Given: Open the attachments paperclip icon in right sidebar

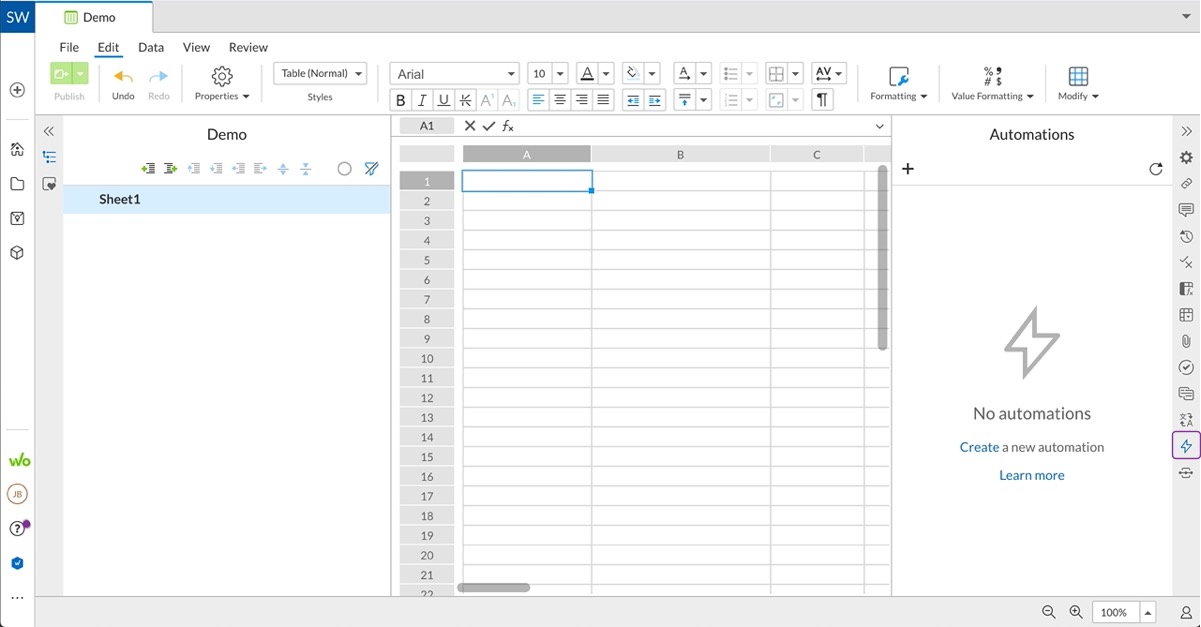Looking at the screenshot, I should coord(1186,341).
